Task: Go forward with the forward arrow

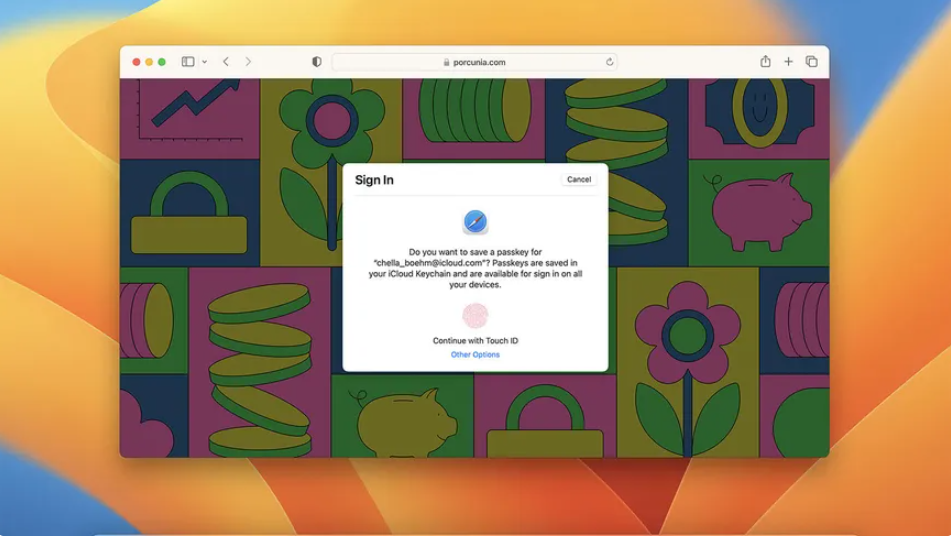Action: (248, 62)
